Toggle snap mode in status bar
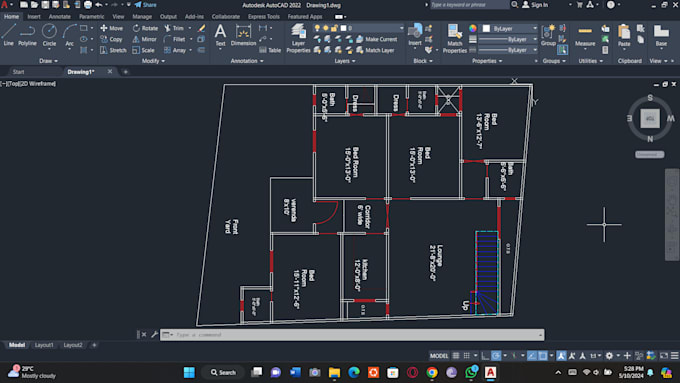Screen dimensions: 680x383 point(467,356)
